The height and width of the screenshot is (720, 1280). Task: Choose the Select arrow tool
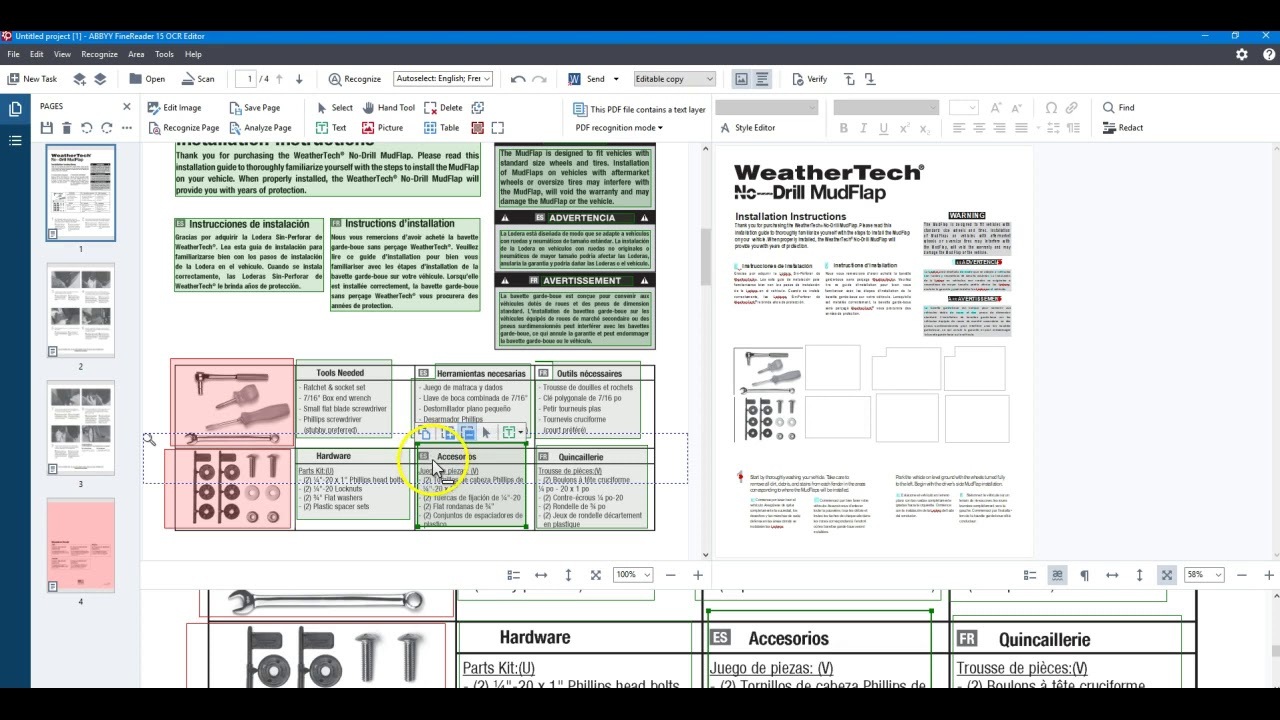pyautogui.click(x=334, y=108)
